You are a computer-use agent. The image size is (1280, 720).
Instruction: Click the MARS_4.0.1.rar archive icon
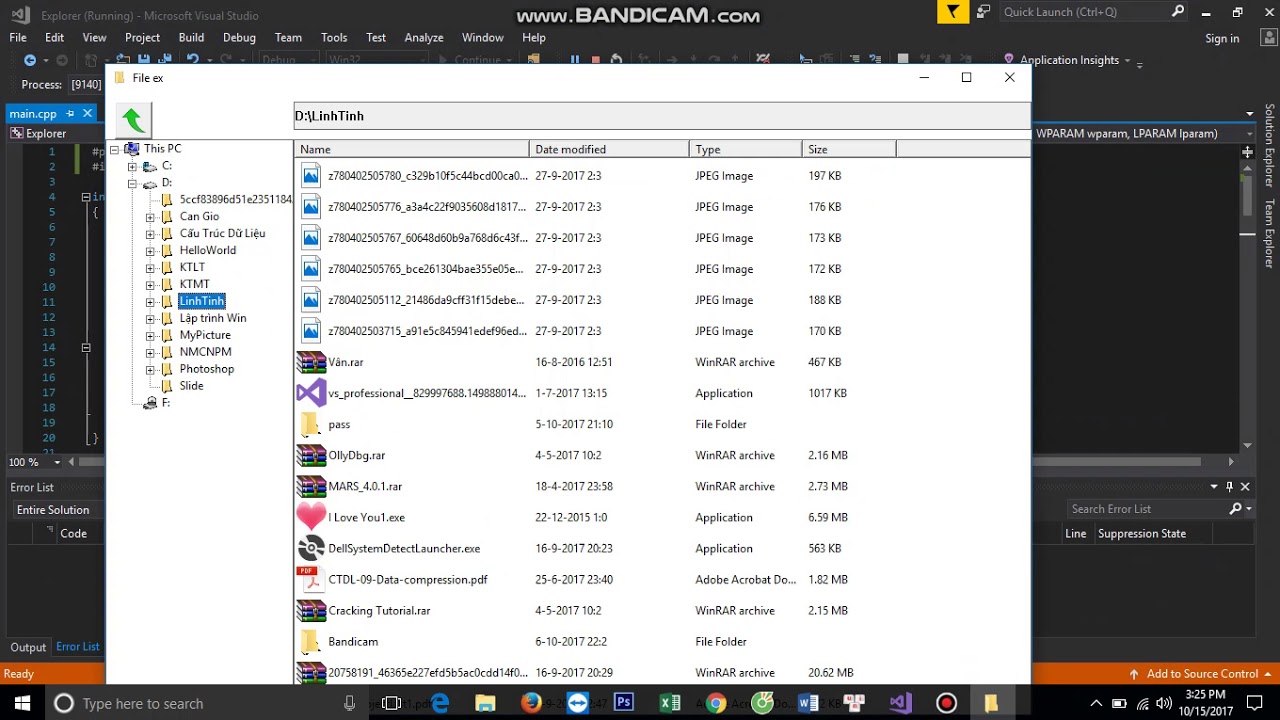tap(311, 486)
